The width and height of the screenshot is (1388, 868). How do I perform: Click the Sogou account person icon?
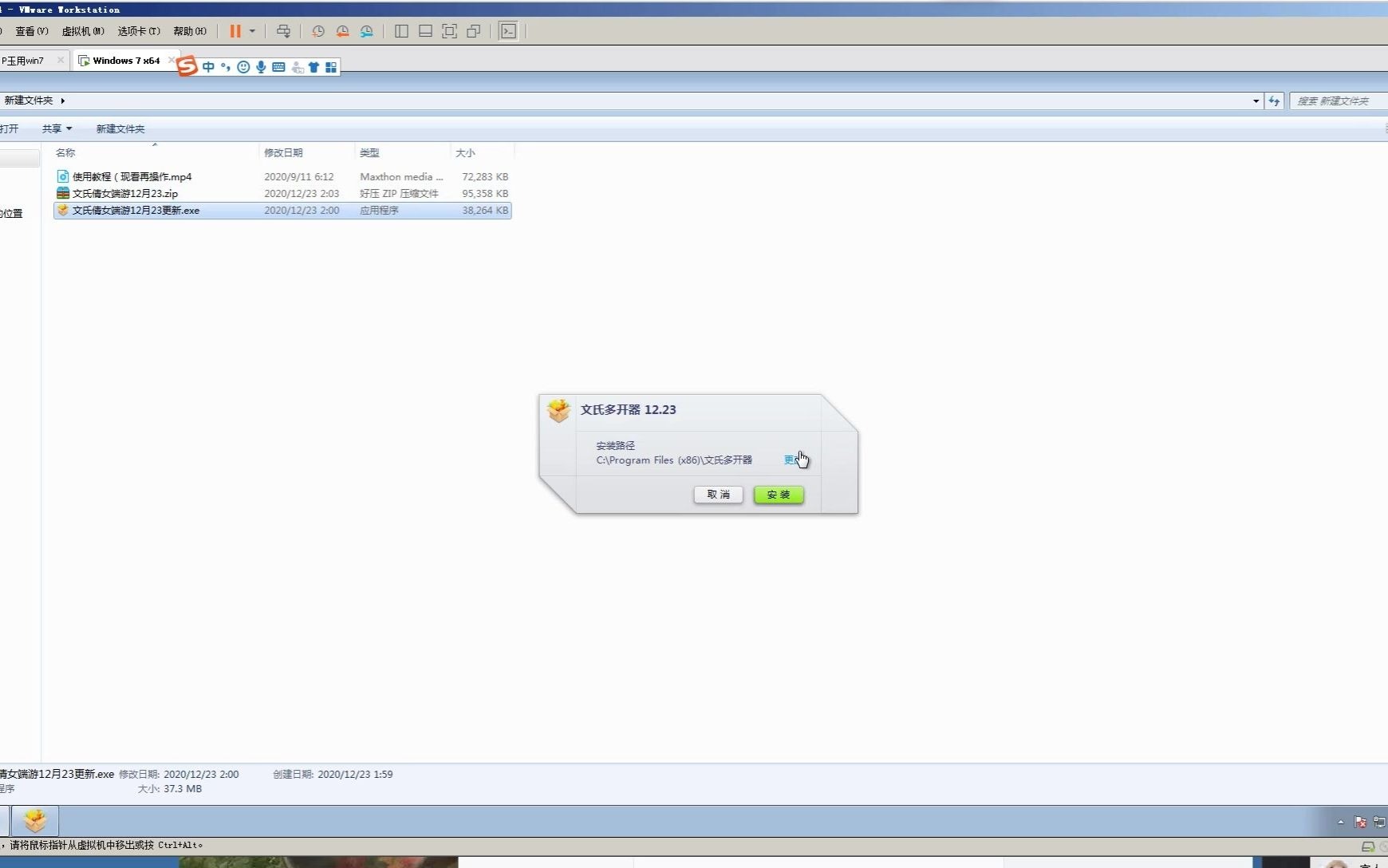click(x=297, y=67)
